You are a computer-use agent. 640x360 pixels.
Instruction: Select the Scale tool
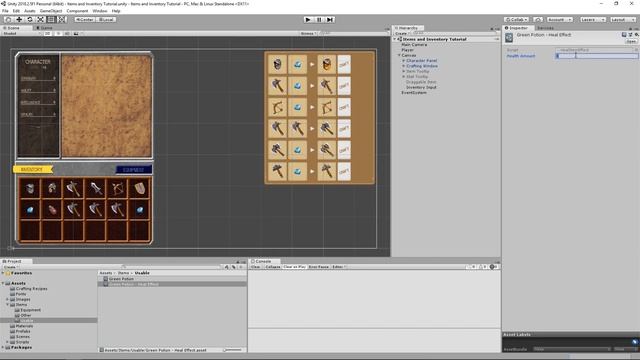(40, 20)
